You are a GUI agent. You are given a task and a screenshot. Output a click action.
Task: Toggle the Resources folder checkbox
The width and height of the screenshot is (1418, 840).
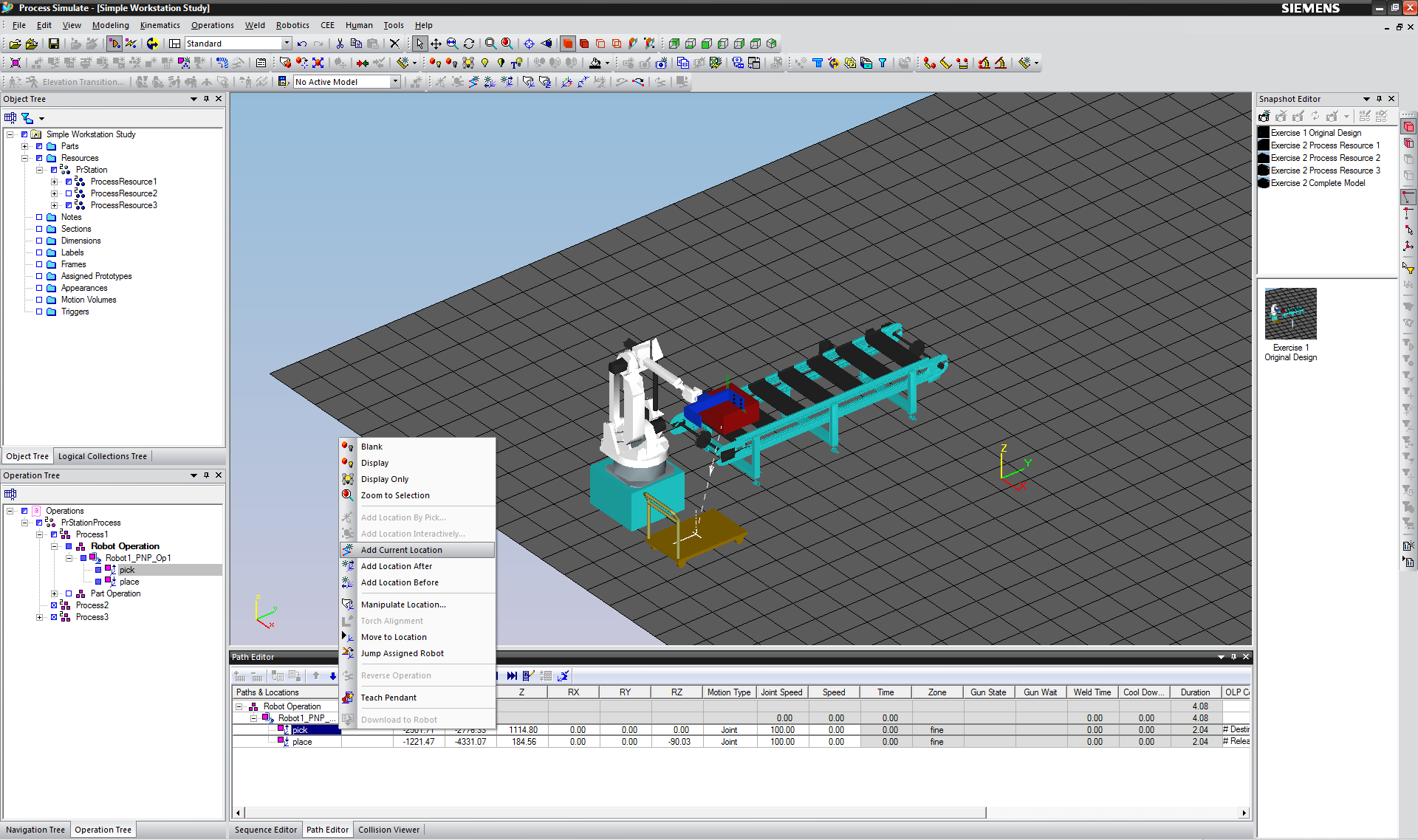39,158
